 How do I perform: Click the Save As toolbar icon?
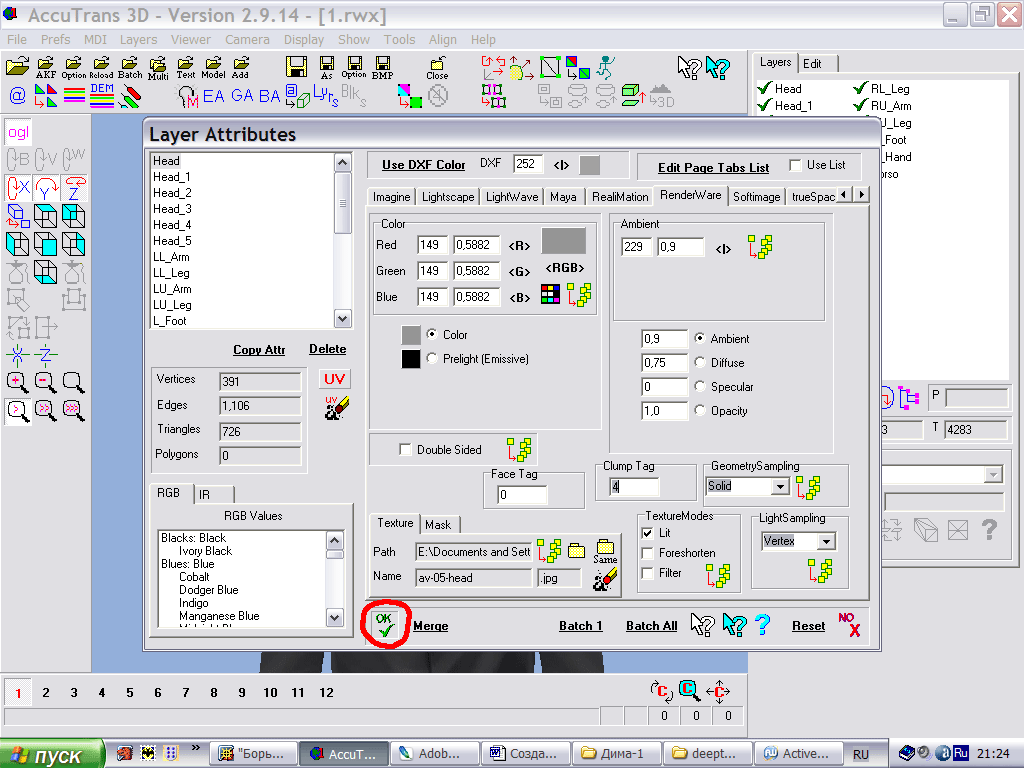tap(327, 67)
